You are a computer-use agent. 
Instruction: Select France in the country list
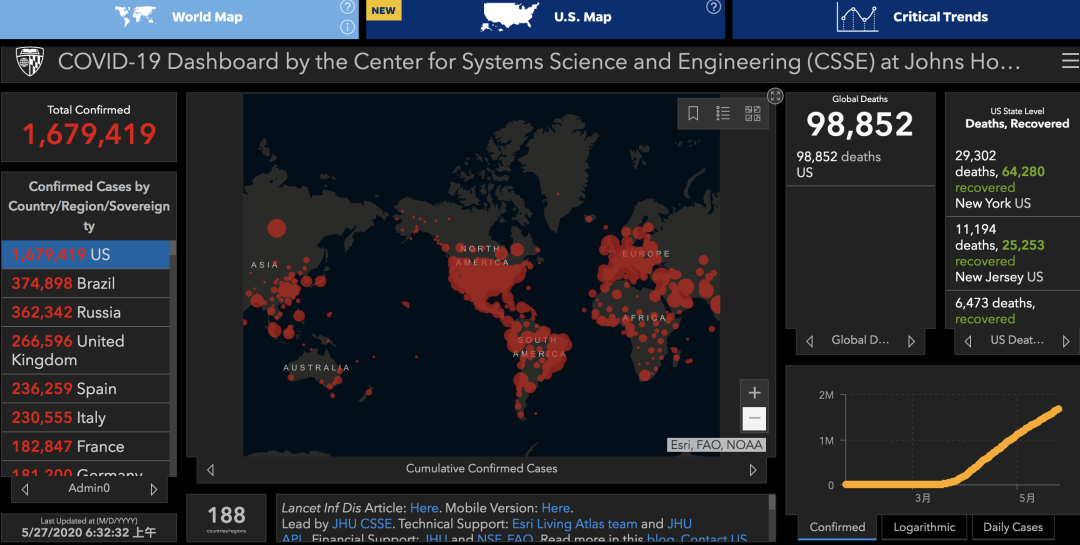click(x=85, y=446)
